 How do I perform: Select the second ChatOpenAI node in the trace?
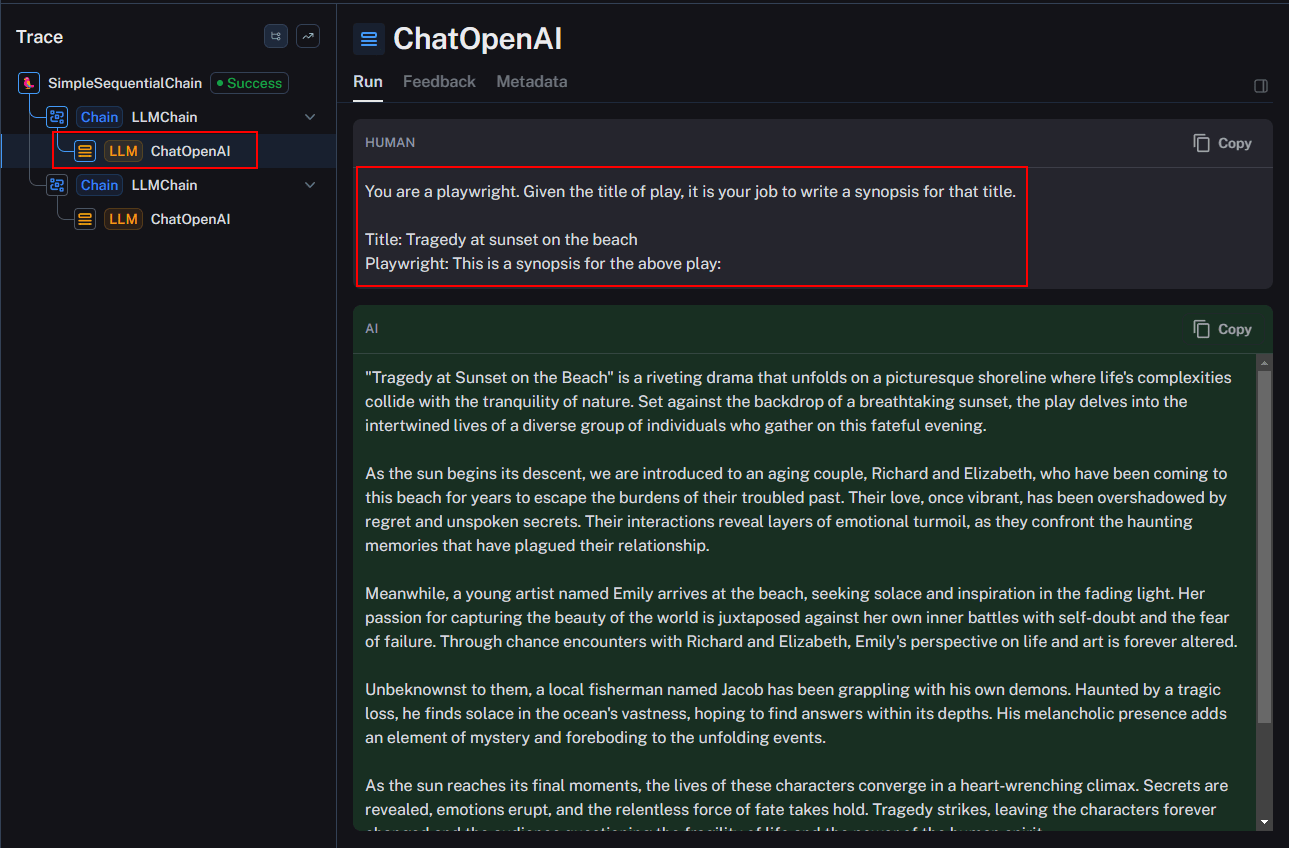[190, 218]
